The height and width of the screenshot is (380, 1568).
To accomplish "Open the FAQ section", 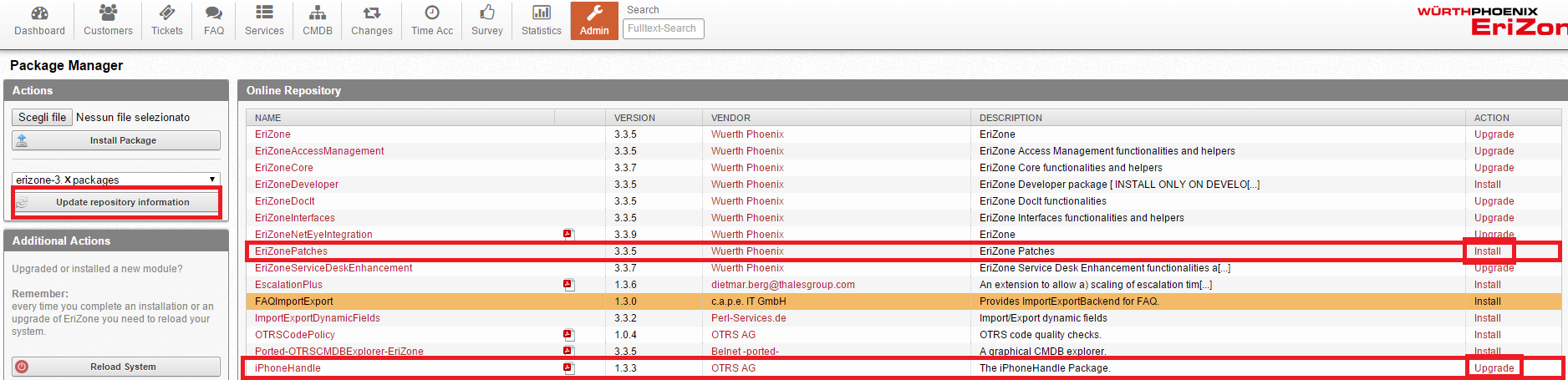I will coord(214,21).
